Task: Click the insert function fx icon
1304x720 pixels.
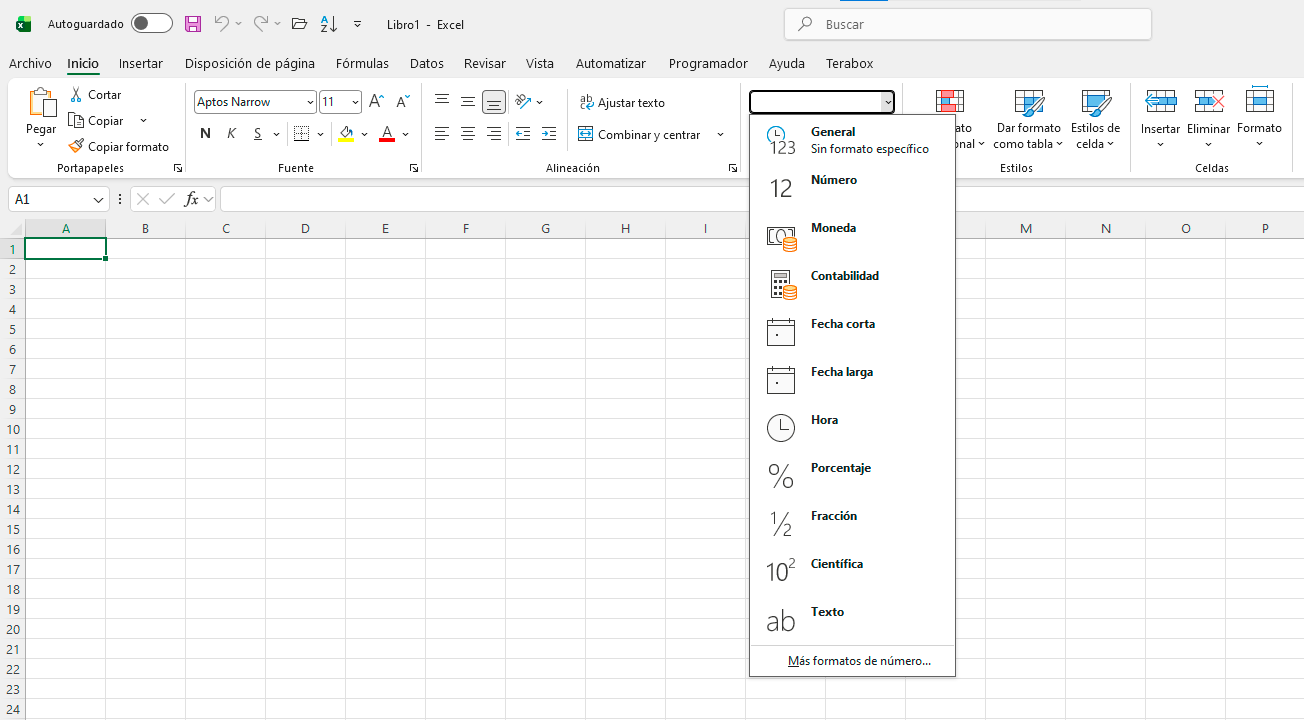Action: [191, 199]
